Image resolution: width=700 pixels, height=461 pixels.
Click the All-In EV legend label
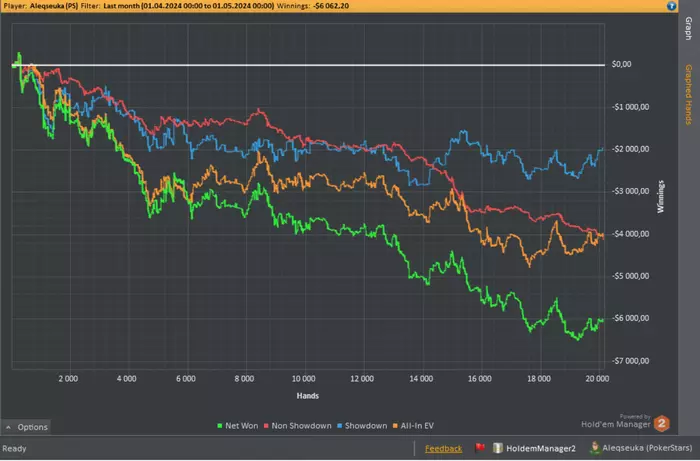tap(417, 426)
